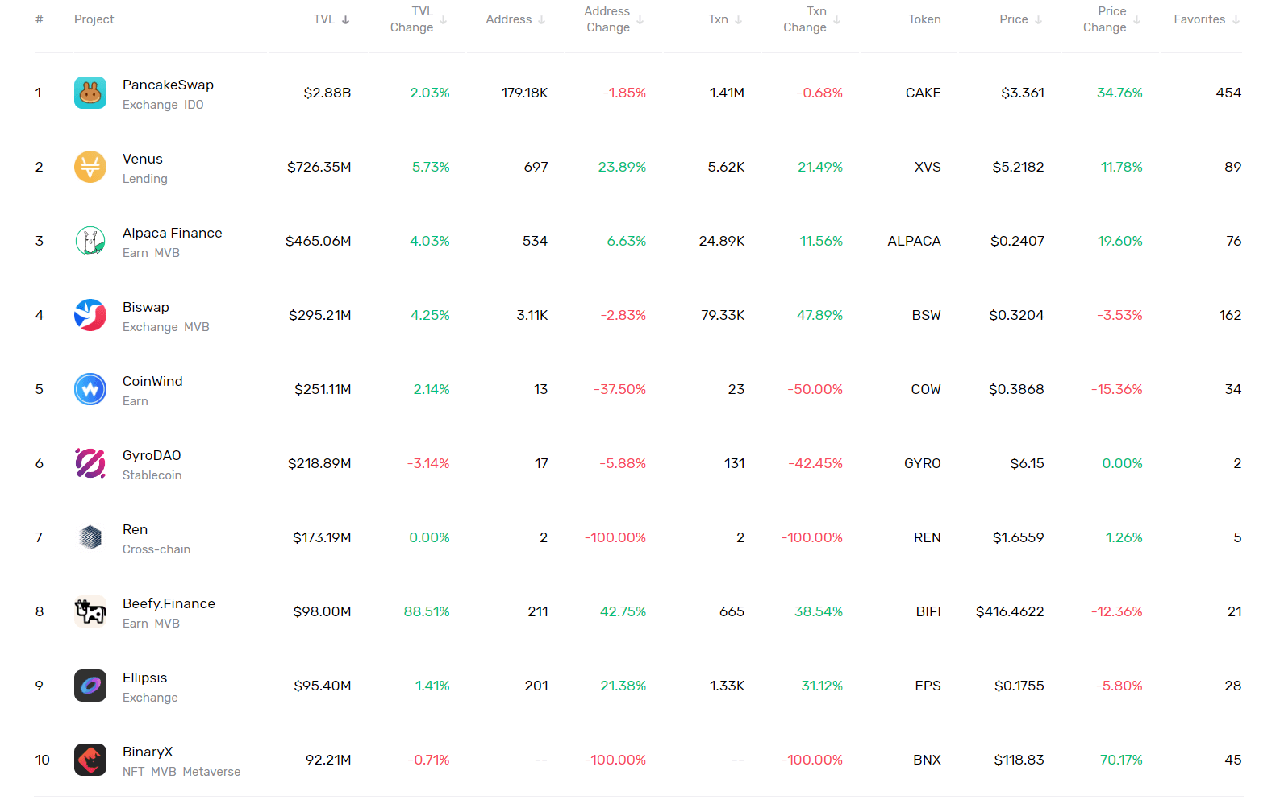Sort by TVL Change column
The image size is (1280, 804).
click(418, 19)
